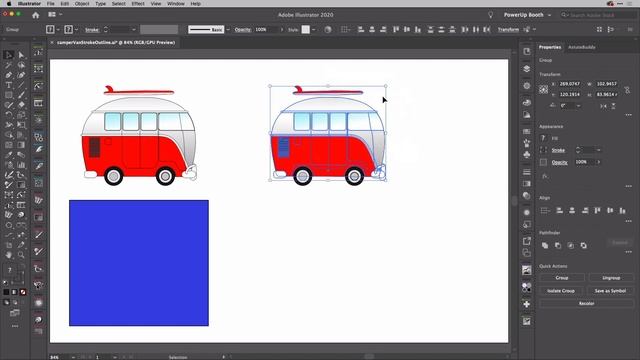Click the Stroke swatch in Appearance section
640x360 pixels.
click(x=543, y=150)
